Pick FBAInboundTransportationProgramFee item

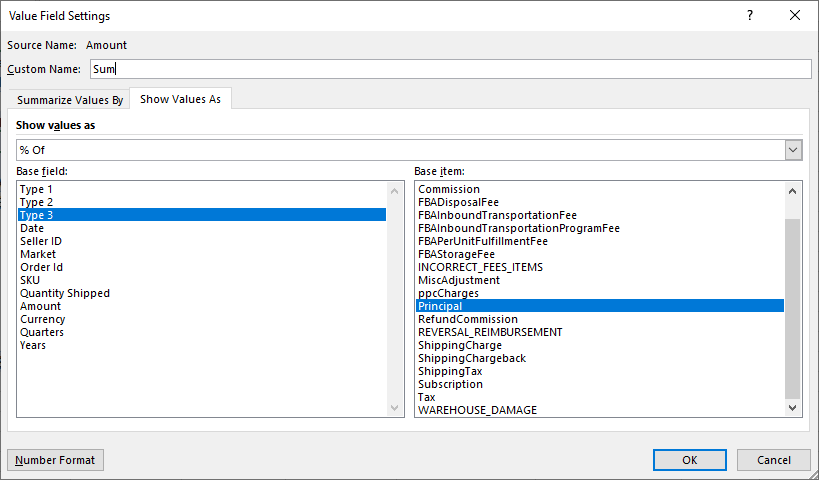[x=600, y=228]
